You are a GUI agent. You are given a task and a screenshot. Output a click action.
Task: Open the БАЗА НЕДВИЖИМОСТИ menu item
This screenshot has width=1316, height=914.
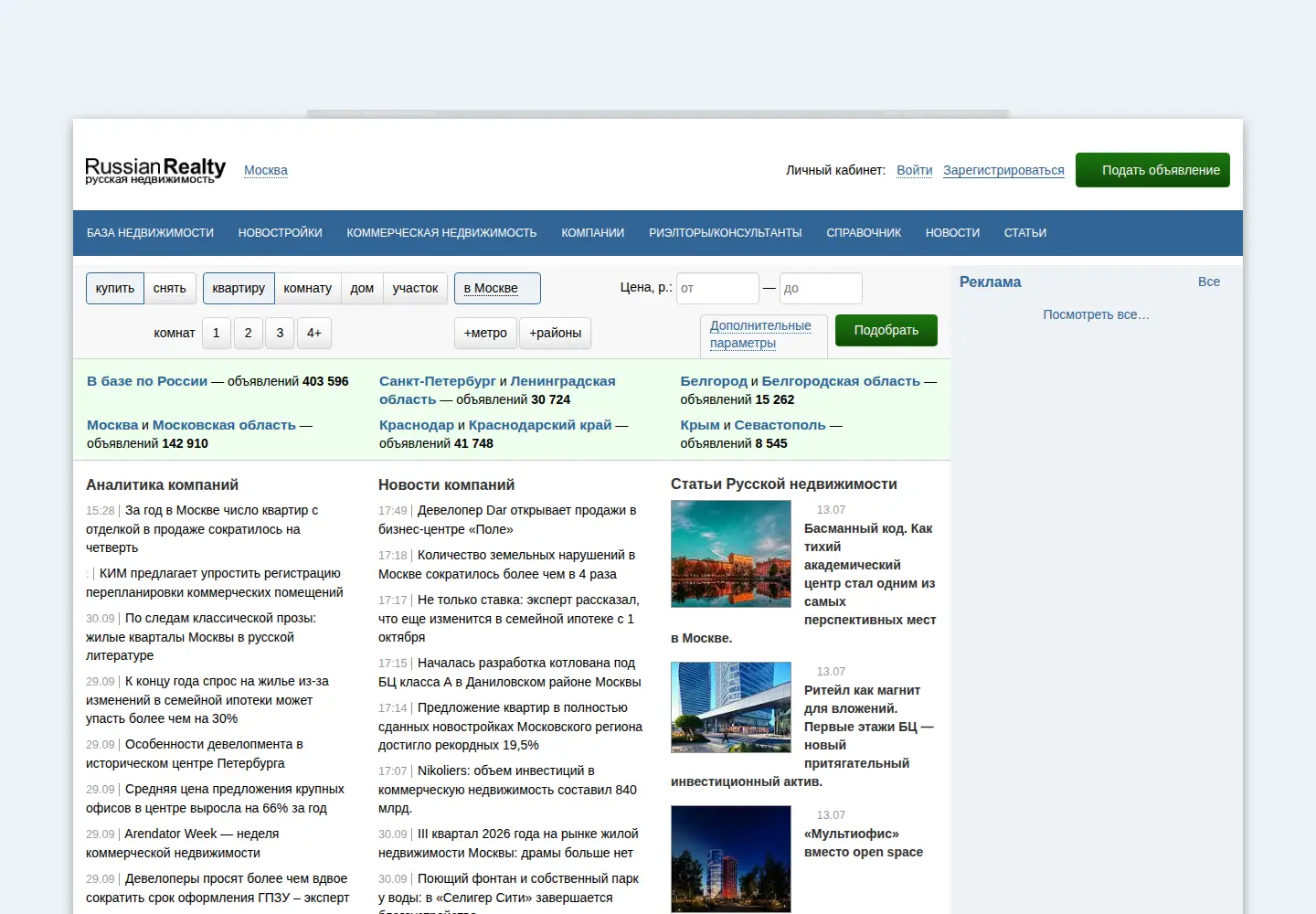150,233
